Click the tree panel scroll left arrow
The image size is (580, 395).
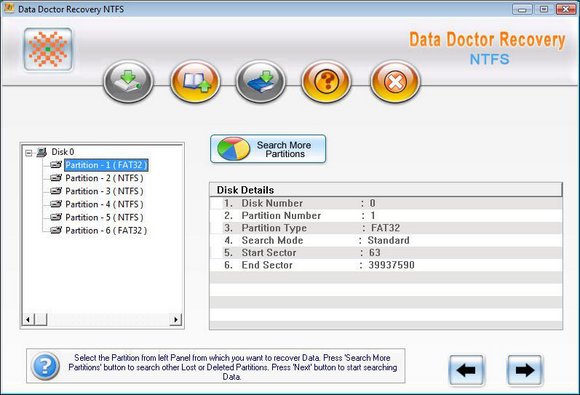tap(28, 319)
